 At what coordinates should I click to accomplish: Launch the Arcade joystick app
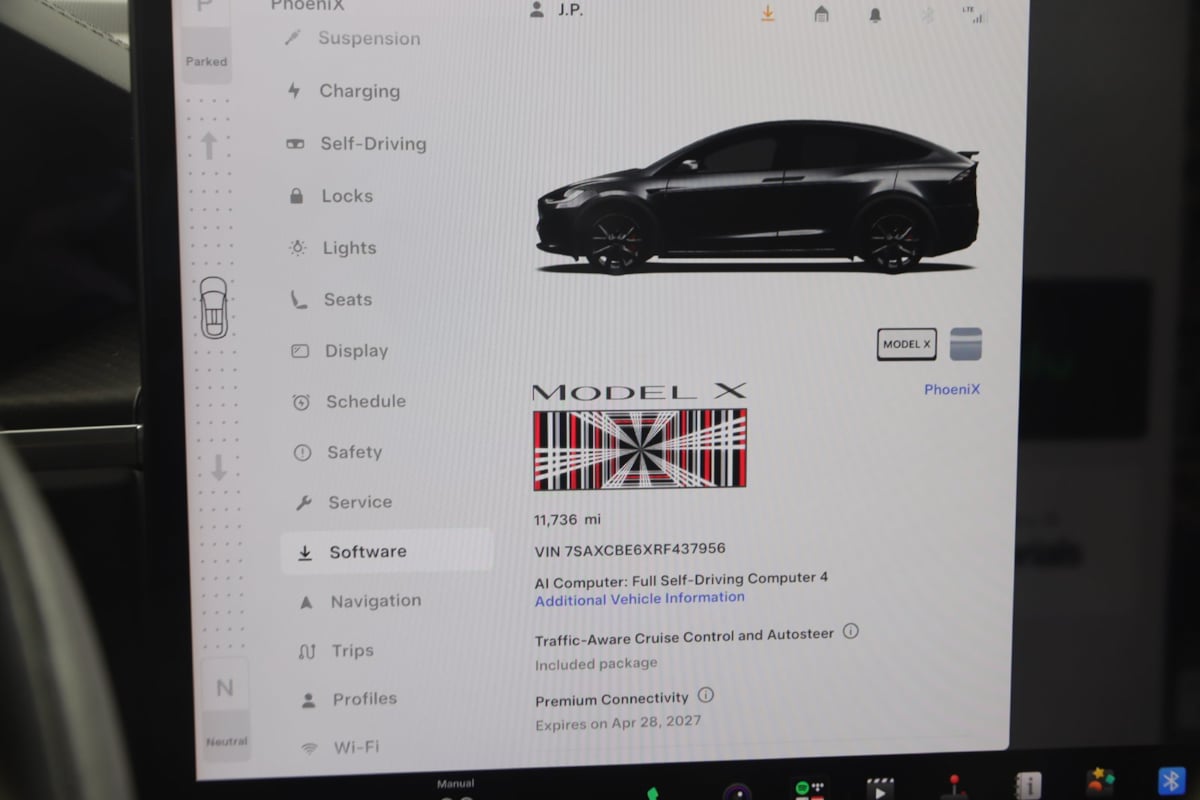[x=953, y=786]
